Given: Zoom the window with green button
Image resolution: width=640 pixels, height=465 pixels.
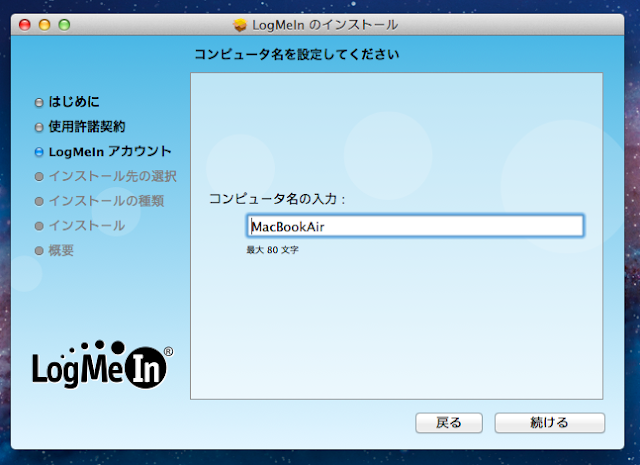Looking at the screenshot, I should pos(64,25).
